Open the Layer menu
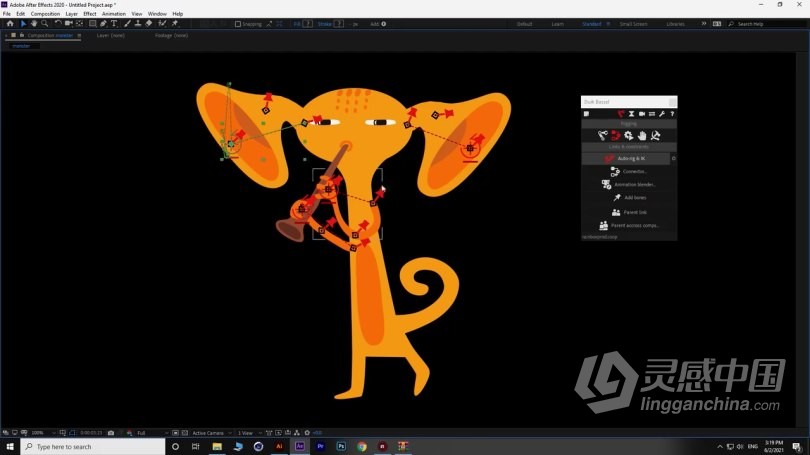Screen dimensions: 810x455 tap(71, 14)
